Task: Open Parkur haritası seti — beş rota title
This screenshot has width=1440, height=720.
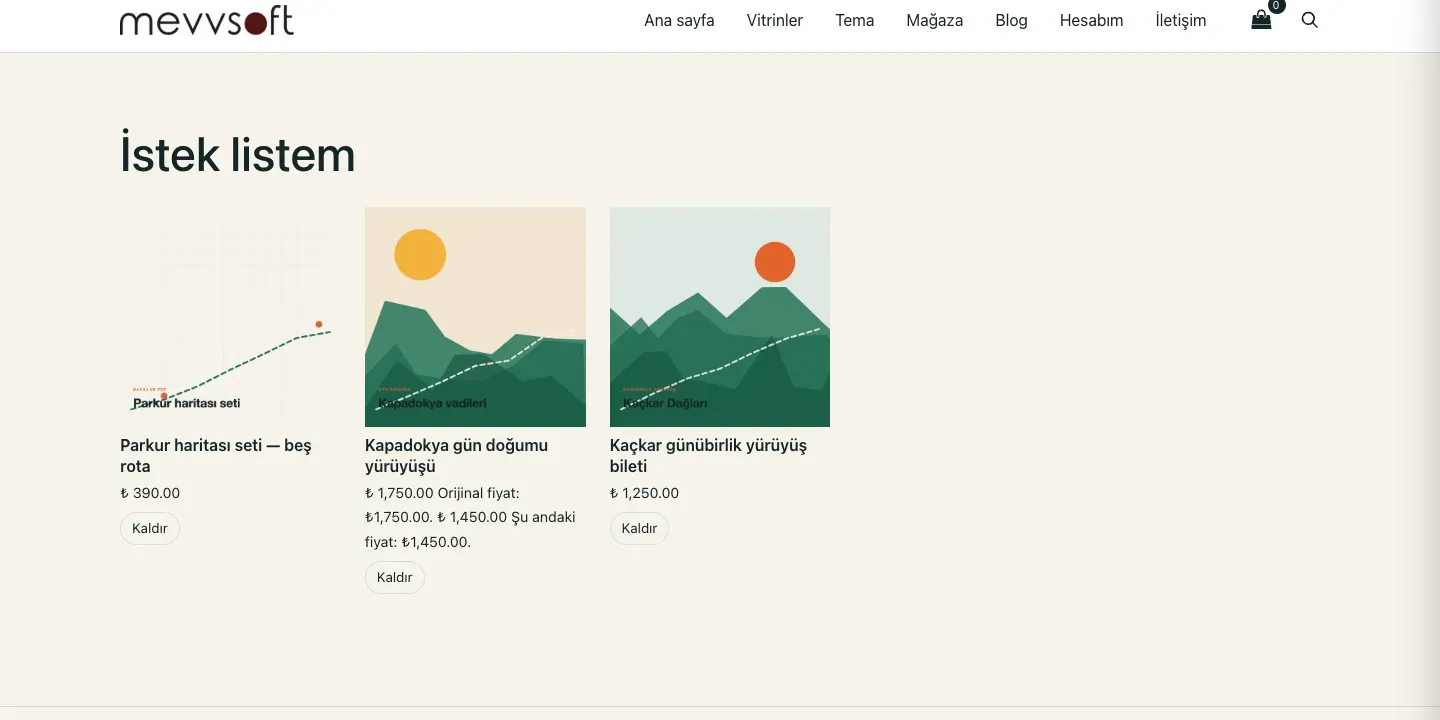Action: 216,456
